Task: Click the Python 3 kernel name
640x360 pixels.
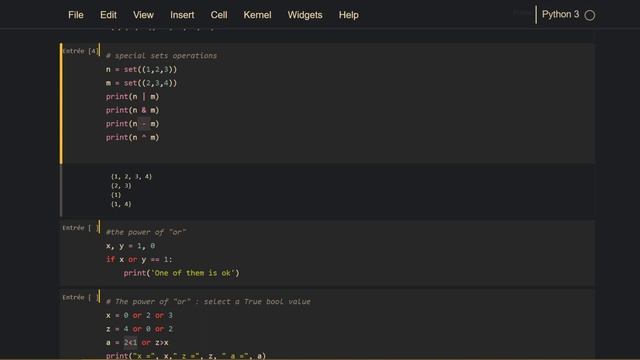Action: (560, 15)
